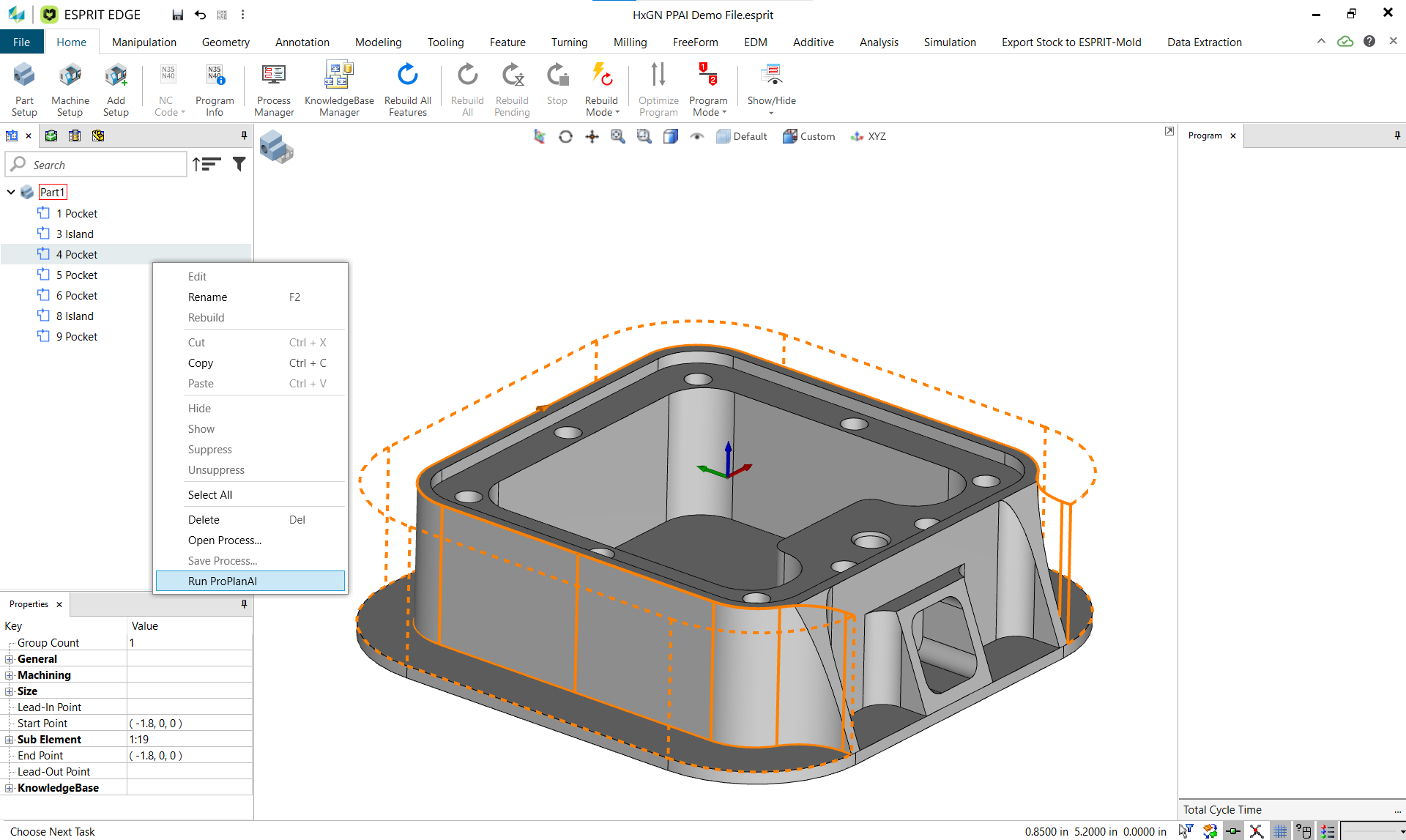Switch to the Milling ribbon tab
The height and width of the screenshot is (840, 1406).
[x=630, y=42]
